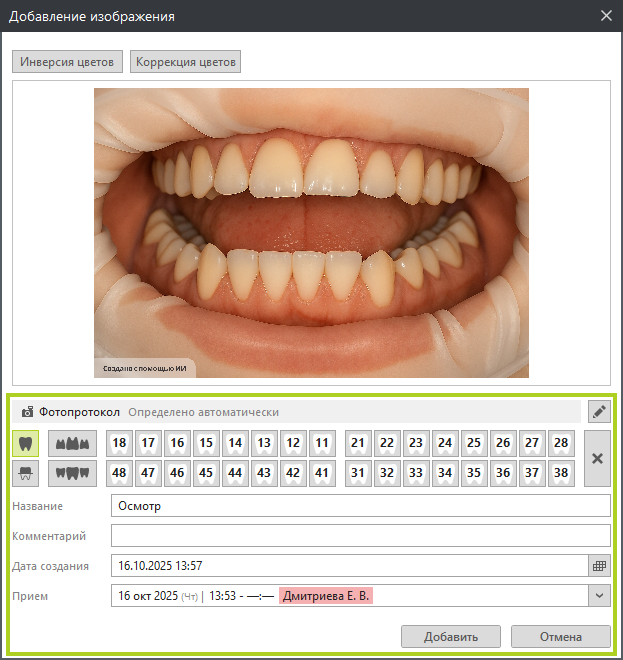
Task: Click the pencil edit icon for Фотопротокол
Action: coord(599,411)
